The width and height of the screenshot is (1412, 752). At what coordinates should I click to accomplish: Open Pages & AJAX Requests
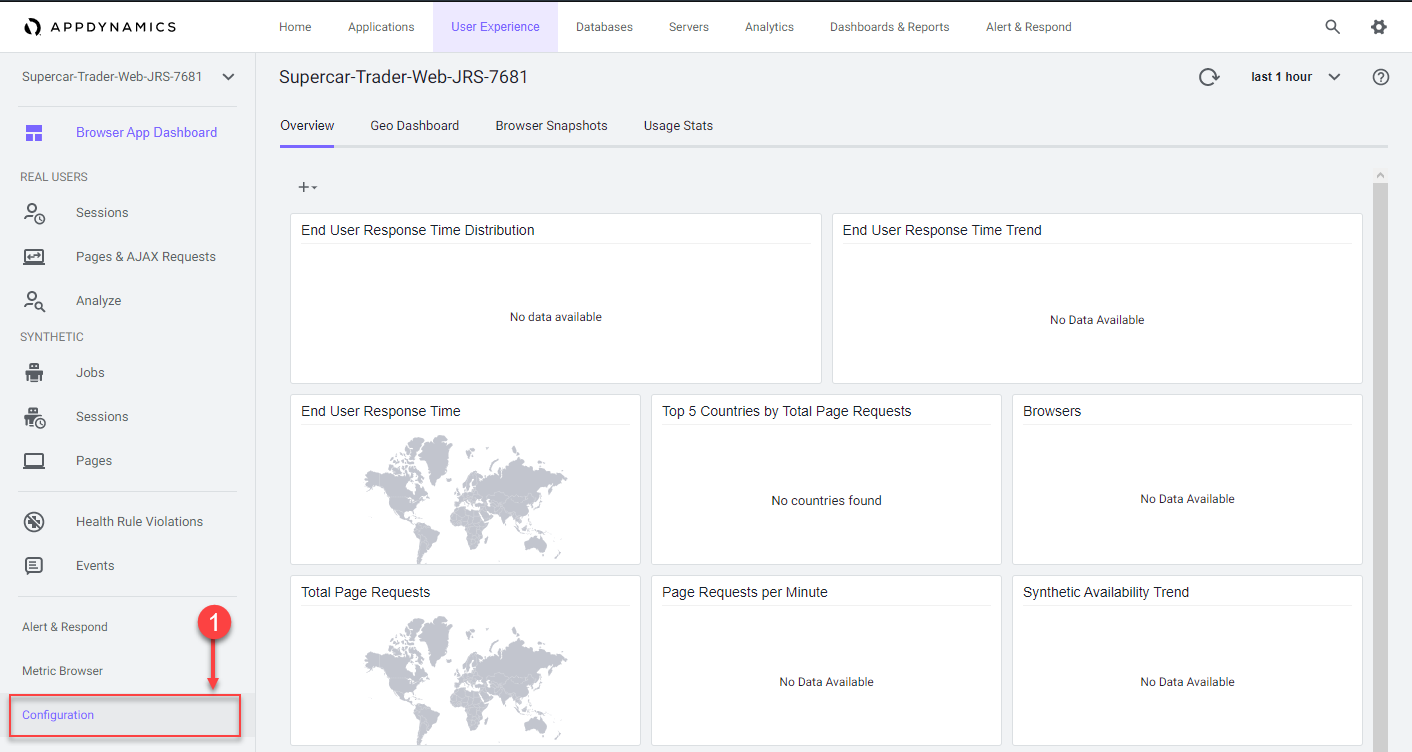click(x=146, y=257)
